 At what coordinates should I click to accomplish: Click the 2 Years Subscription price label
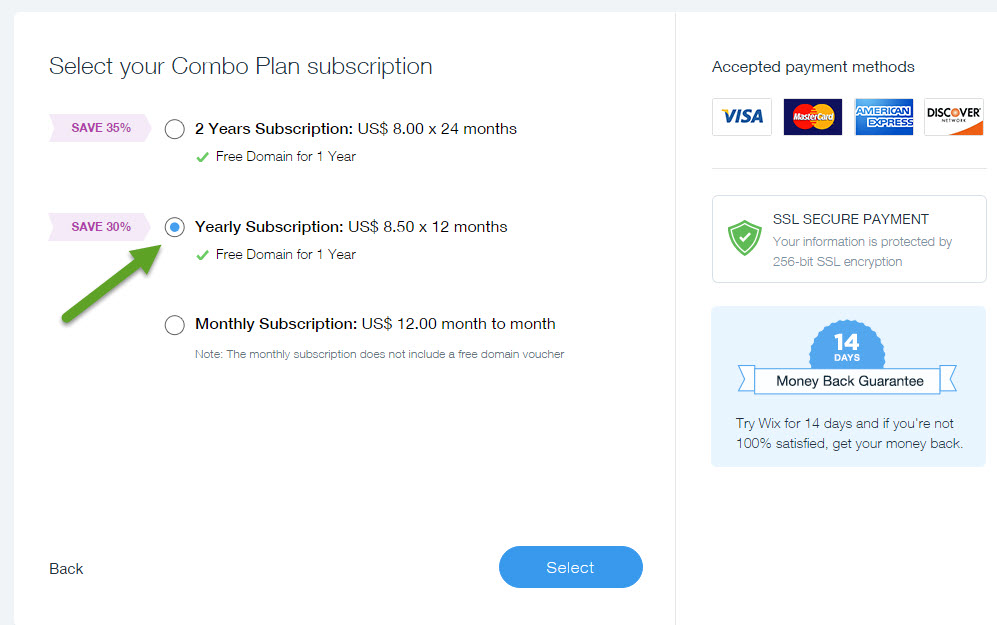tap(355, 129)
